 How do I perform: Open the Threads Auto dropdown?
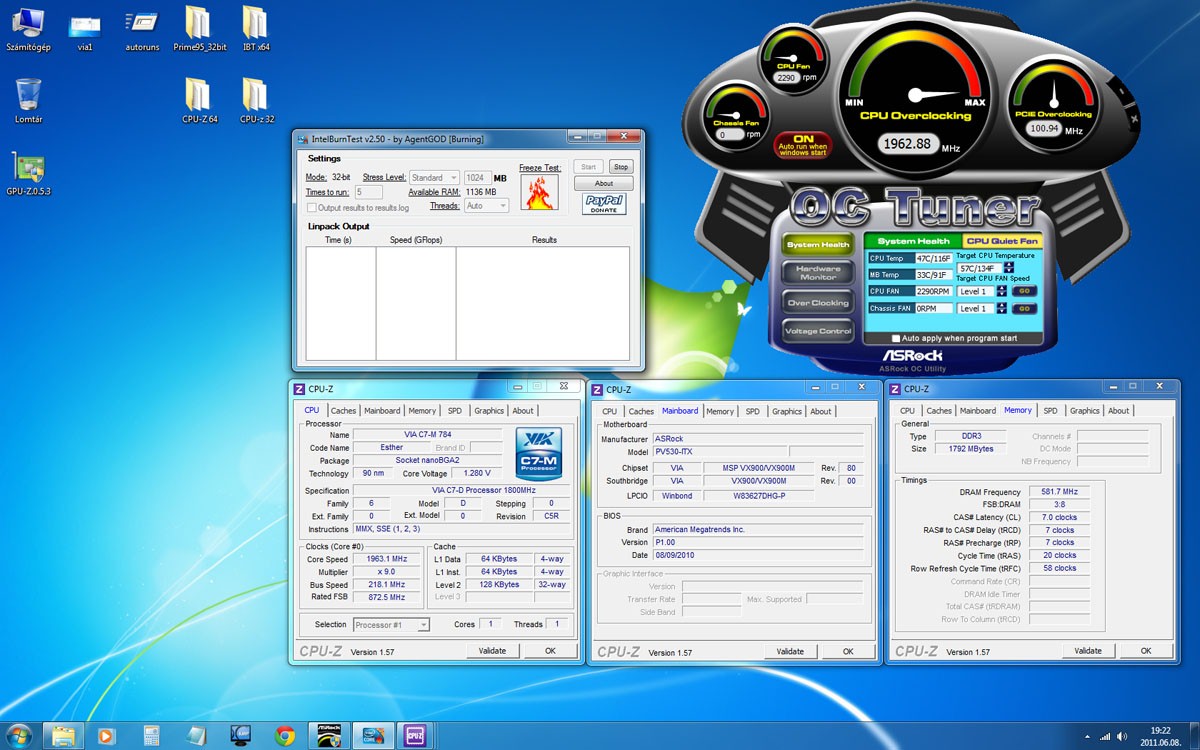(x=486, y=205)
